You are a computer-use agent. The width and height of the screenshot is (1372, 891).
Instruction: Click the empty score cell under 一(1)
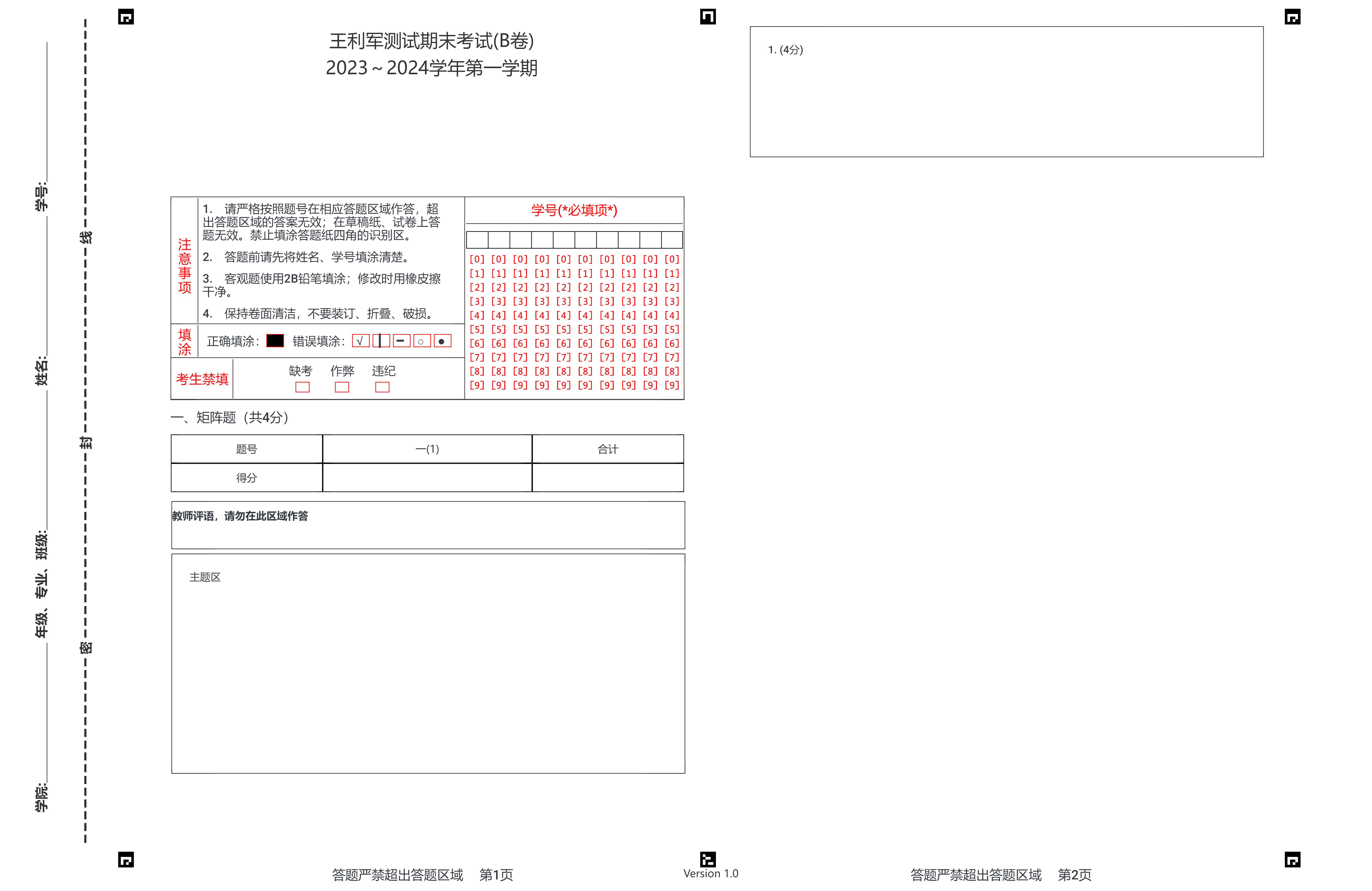427,478
